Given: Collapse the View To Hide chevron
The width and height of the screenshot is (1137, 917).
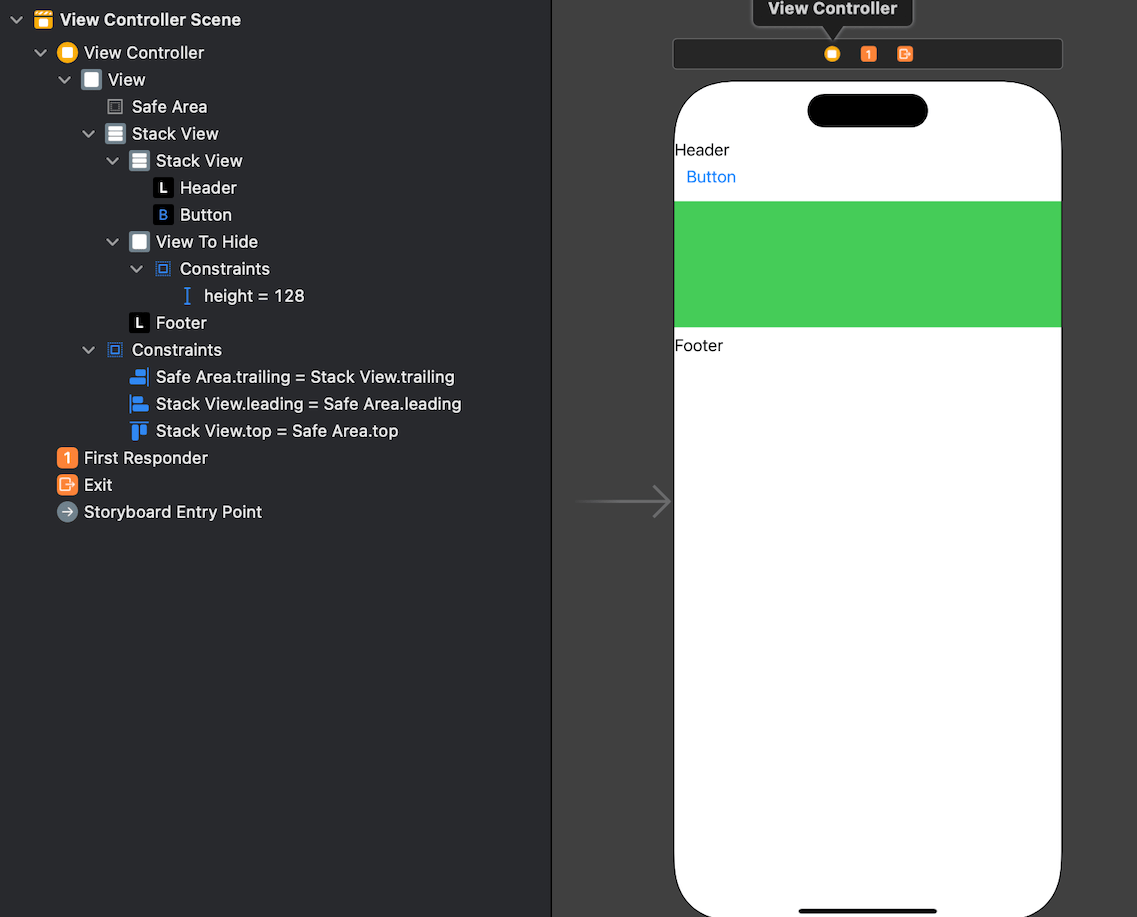Looking at the screenshot, I should point(112,242).
